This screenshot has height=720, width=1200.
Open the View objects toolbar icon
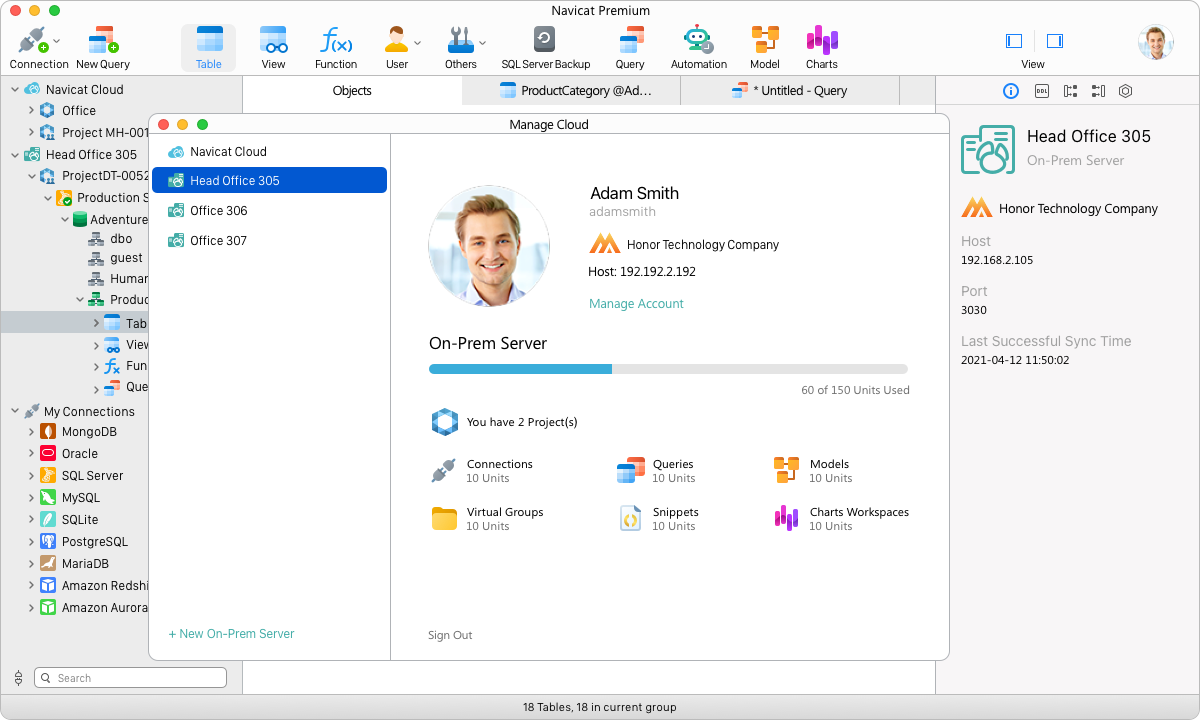tap(273, 40)
